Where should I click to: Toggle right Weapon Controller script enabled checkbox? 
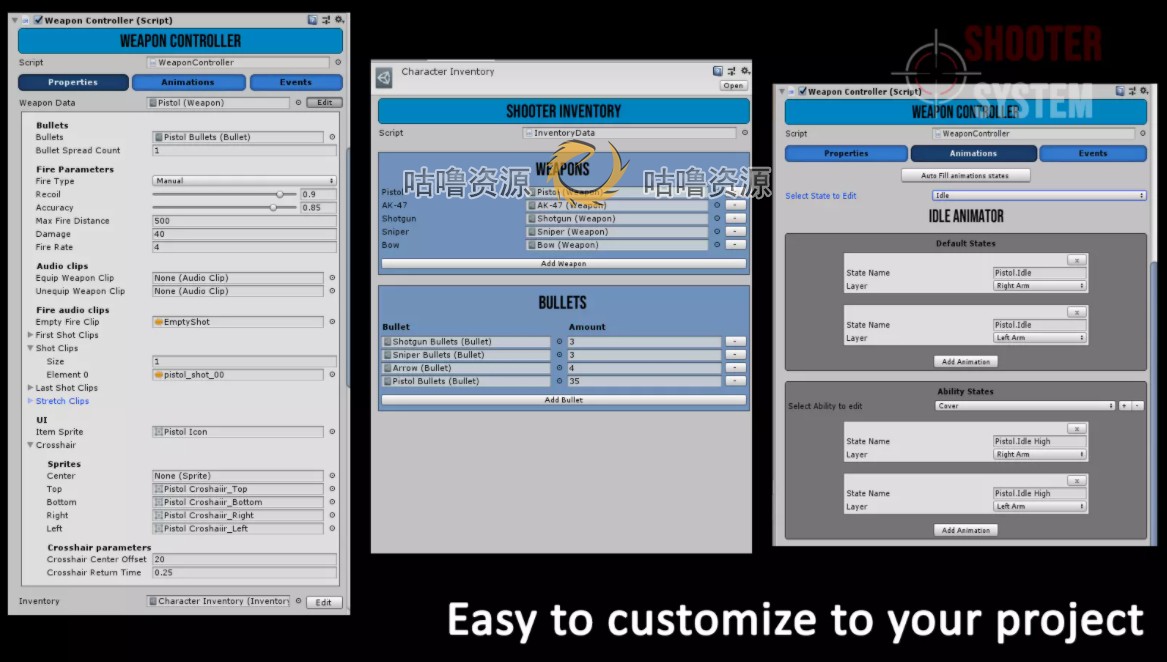(x=802, y=92)
